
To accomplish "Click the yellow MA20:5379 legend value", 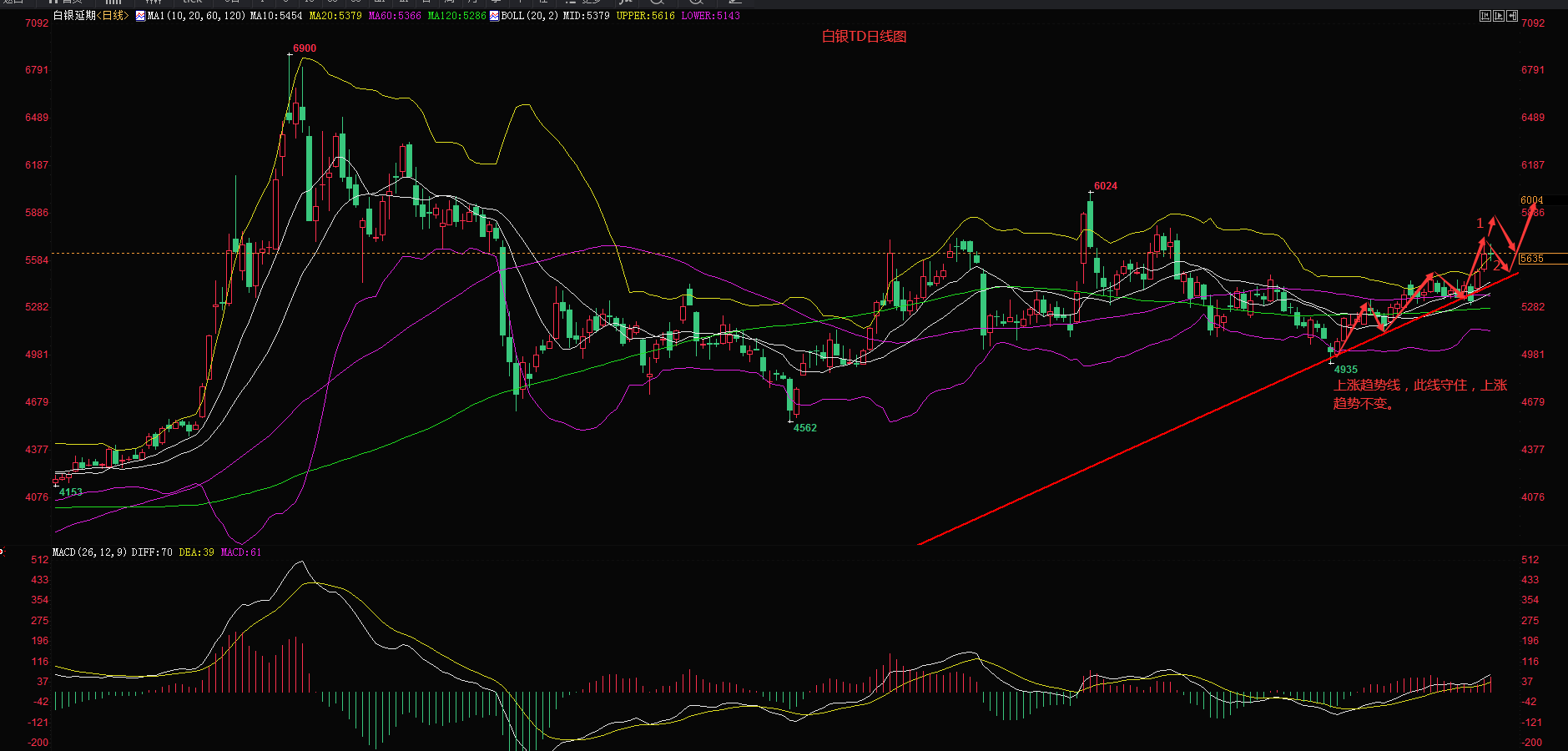I will 335,16.
